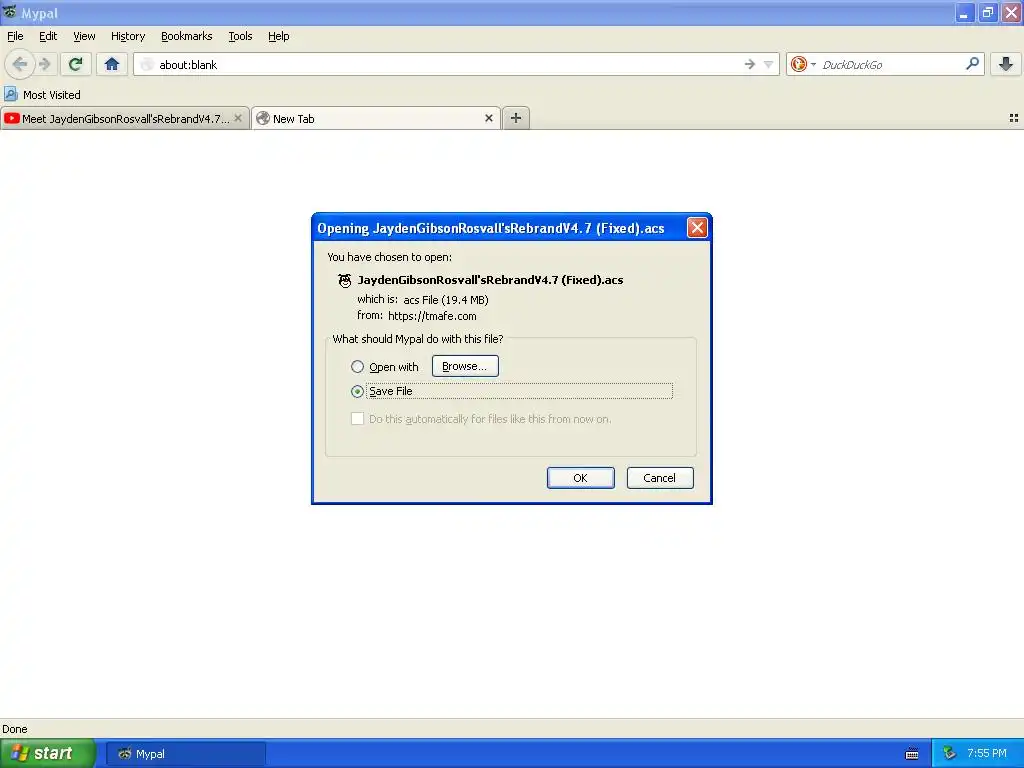Confirm the download with OK

pyautogui.click(x=581, y=478)
